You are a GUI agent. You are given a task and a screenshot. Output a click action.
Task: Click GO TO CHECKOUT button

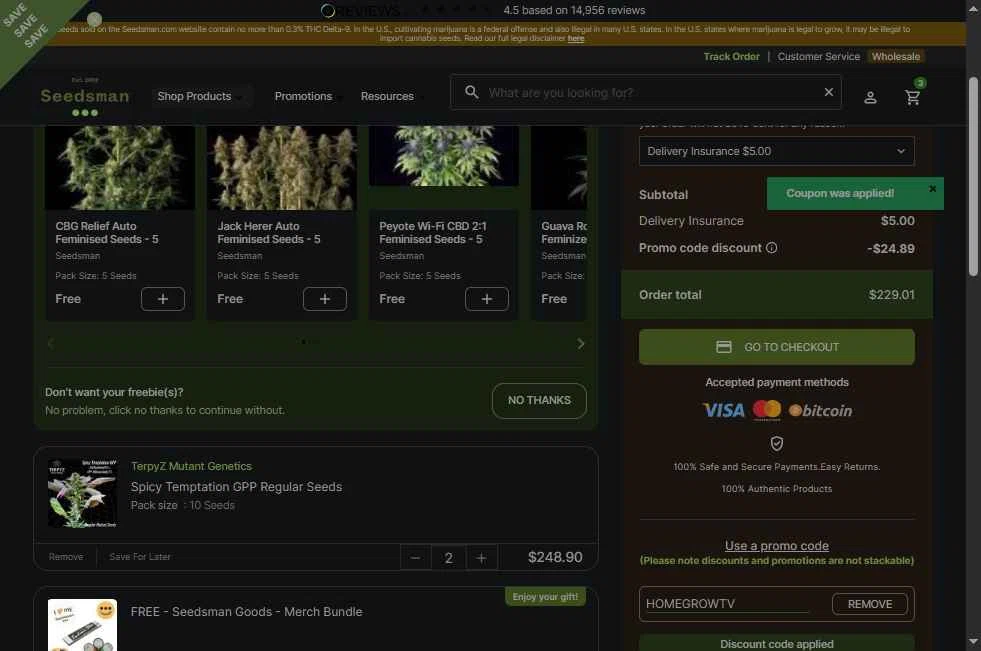[776, 347]
